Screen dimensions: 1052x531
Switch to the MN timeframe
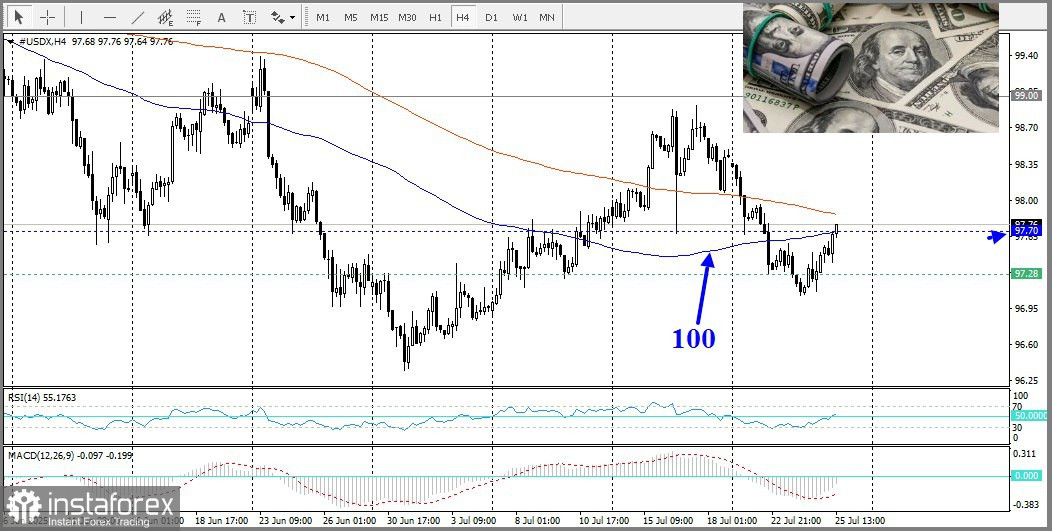pyautogui.click(x=547, y=17)
